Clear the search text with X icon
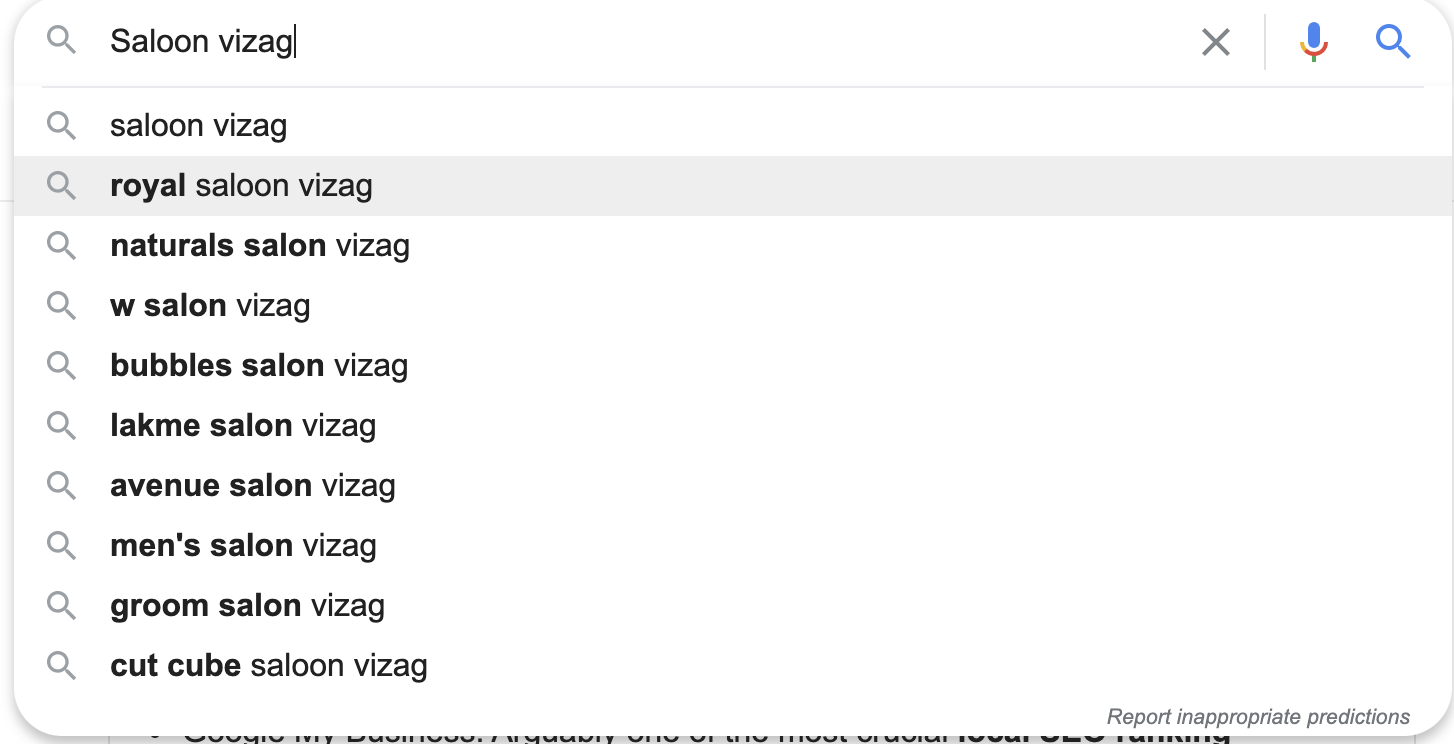This screenshot has height=744, width=1454. tap(1215, 42)
